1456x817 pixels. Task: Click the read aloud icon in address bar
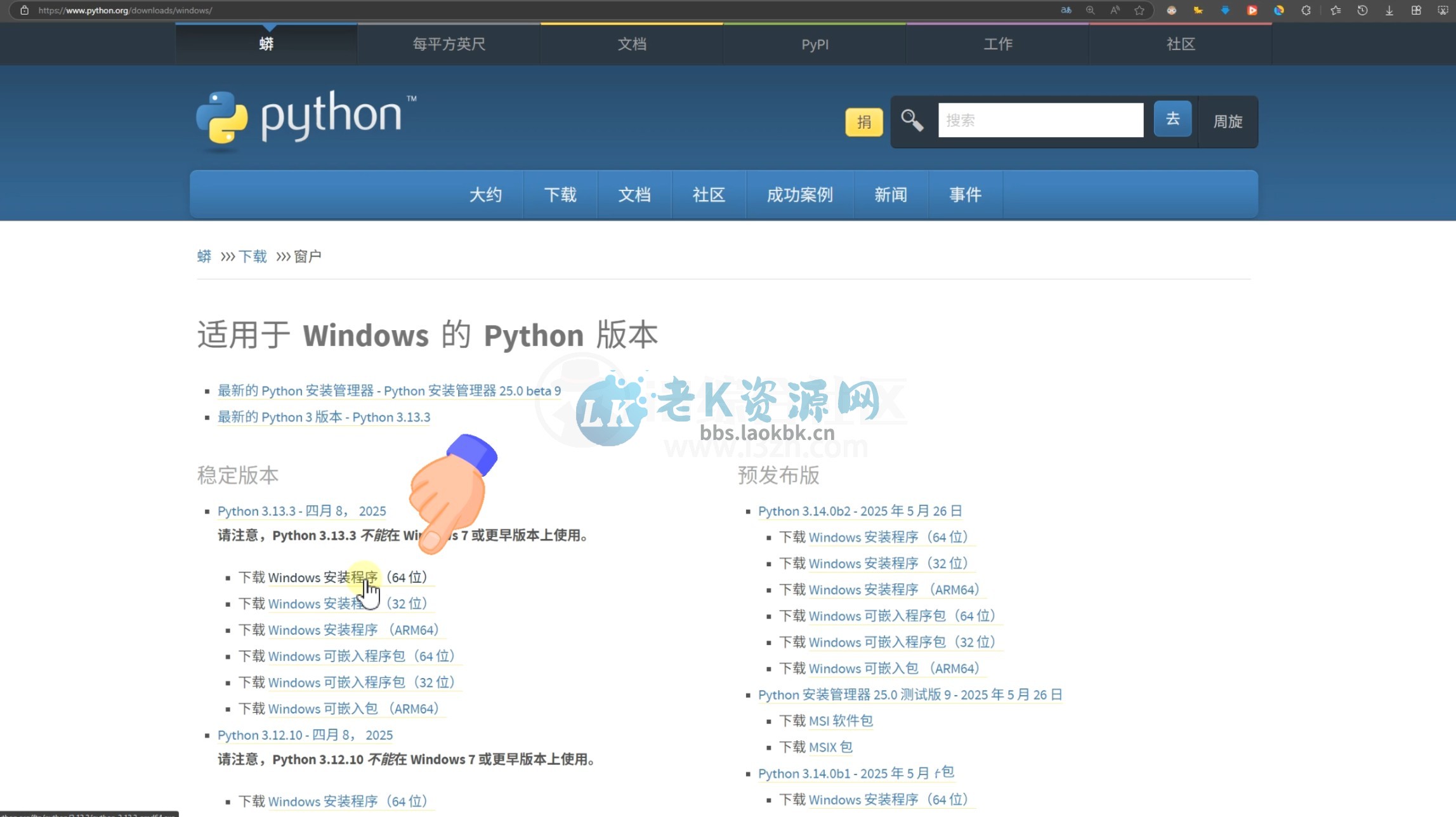point(1115,10)
